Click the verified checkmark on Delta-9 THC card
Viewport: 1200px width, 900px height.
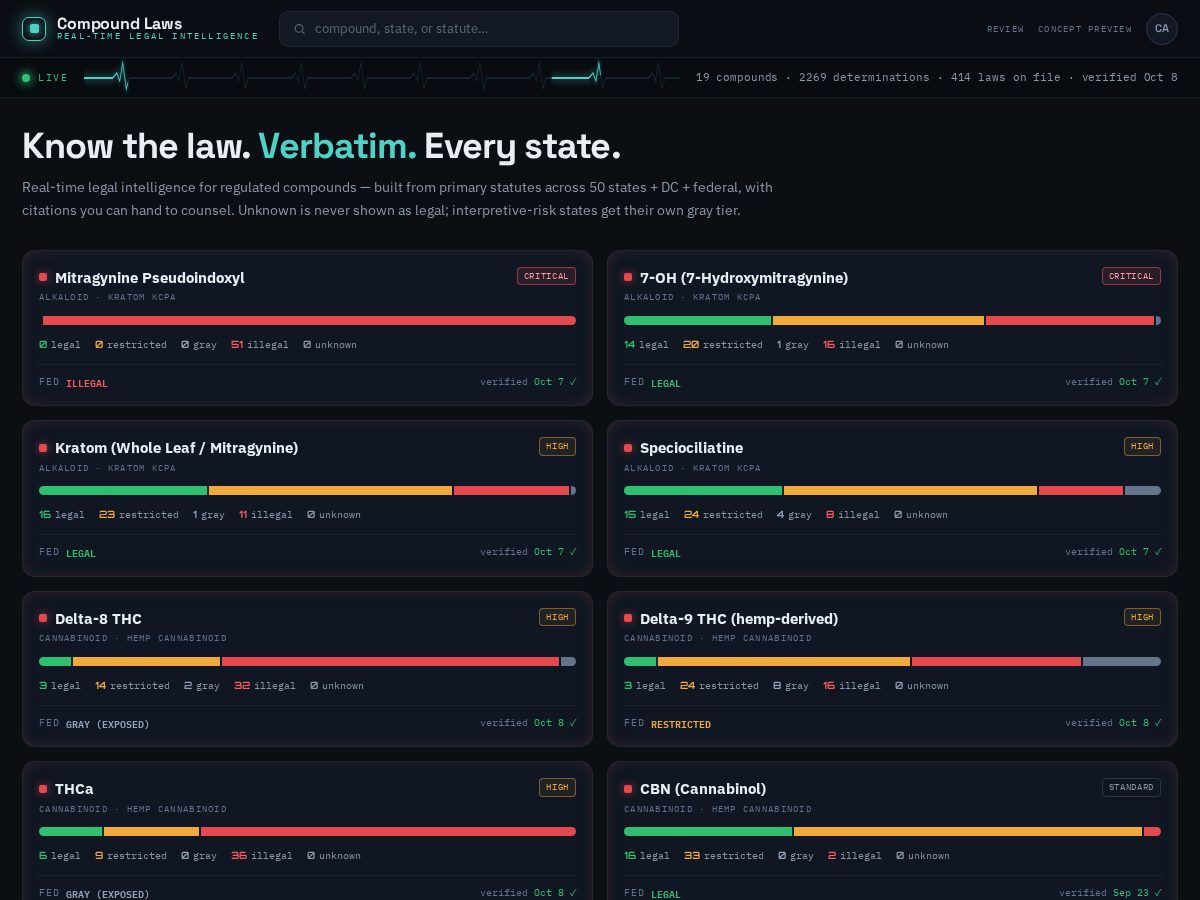[x=1158, y=723]
